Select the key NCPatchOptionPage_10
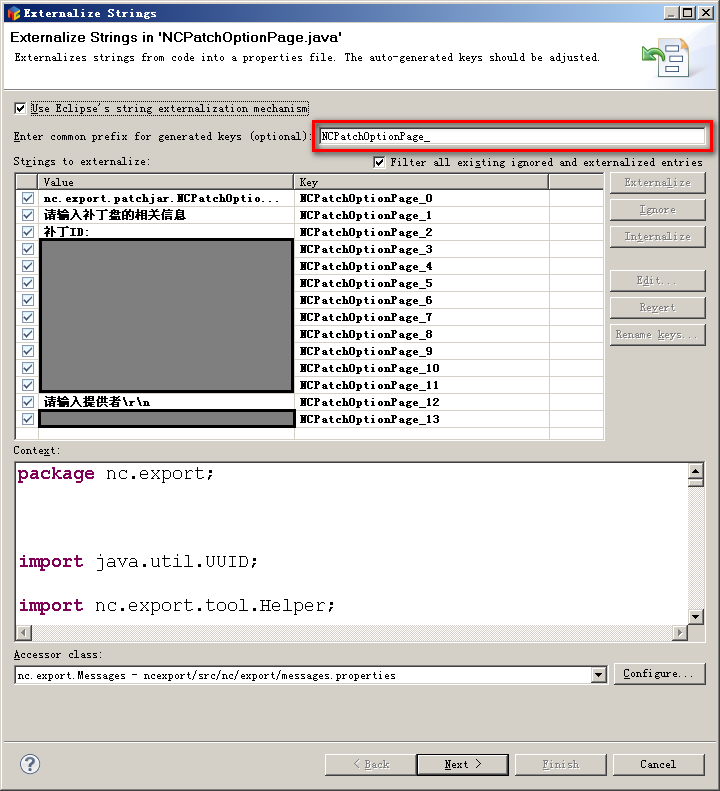The width and height of the screenshot is (720, 791). [369, 368]
